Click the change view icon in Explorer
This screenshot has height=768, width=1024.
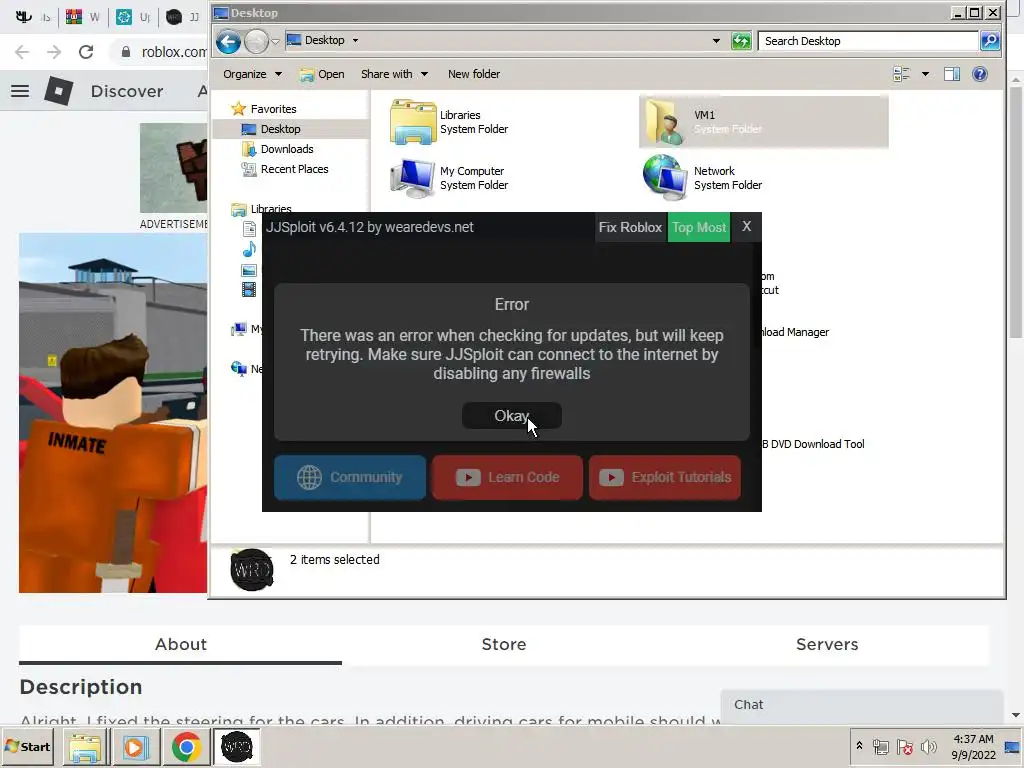coord(902,74)
